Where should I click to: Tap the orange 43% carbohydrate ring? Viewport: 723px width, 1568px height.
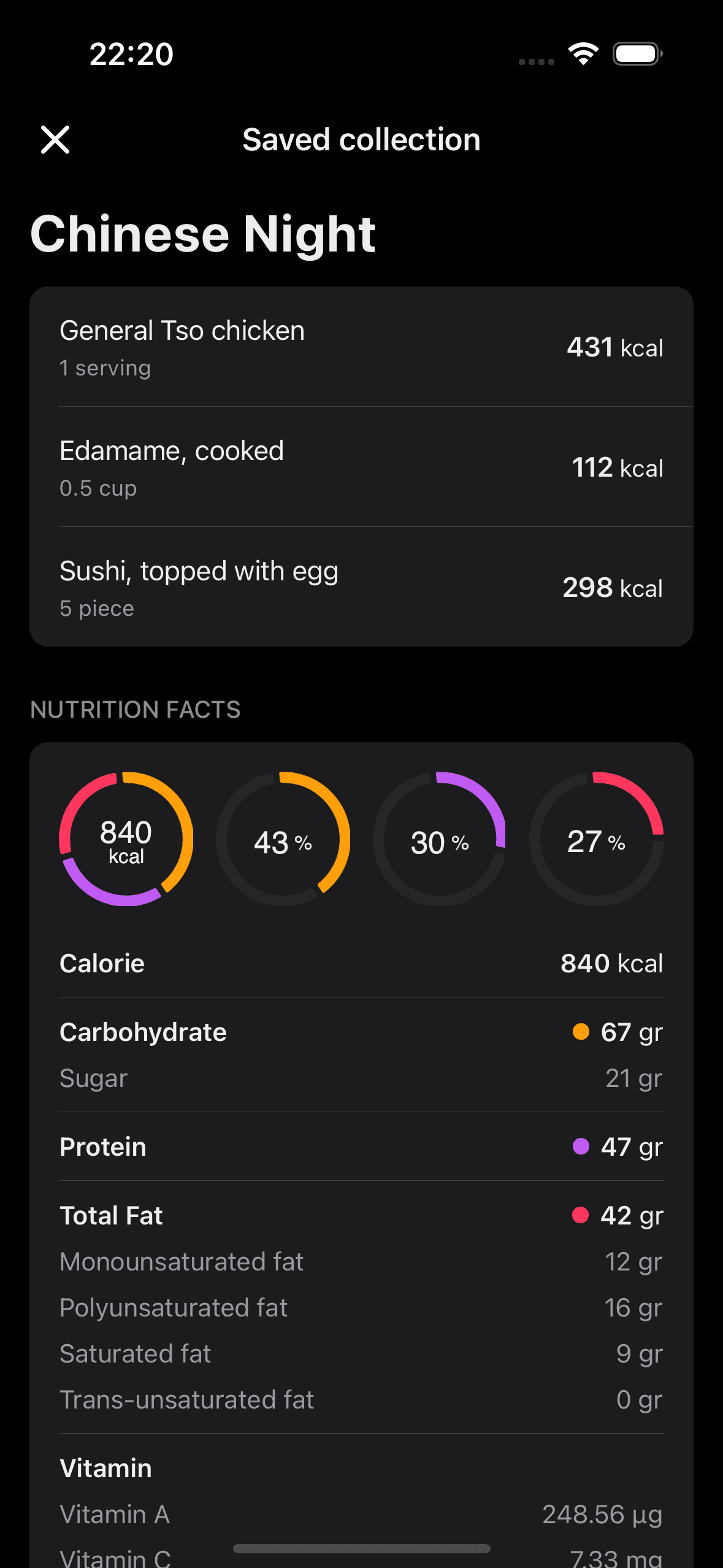[x=283, y=839]
